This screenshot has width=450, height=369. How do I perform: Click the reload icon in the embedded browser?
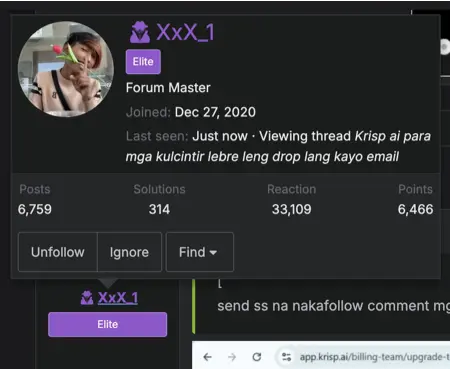point(257,357)
